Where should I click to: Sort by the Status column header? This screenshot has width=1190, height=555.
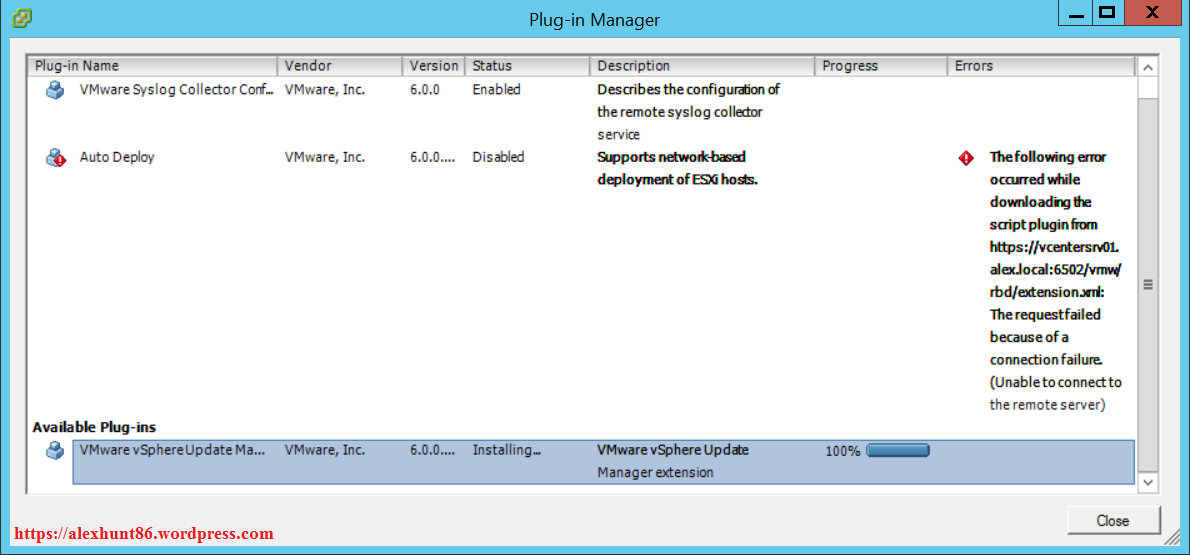tap(527, 66)
